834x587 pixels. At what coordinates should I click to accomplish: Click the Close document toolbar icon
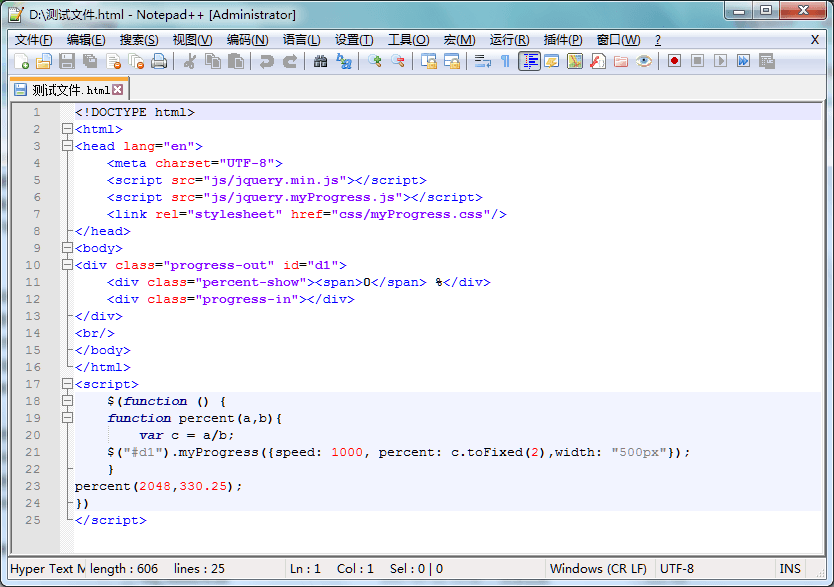[113, 62]
